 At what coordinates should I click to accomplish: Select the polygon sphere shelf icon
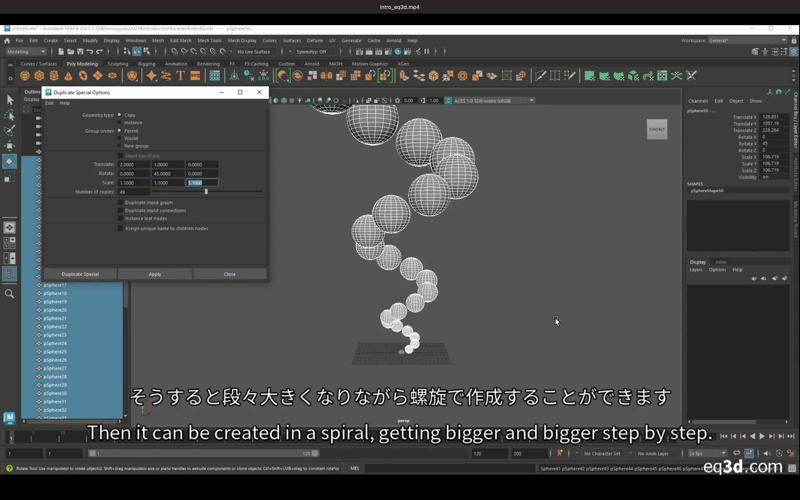[x=26, y=75]
